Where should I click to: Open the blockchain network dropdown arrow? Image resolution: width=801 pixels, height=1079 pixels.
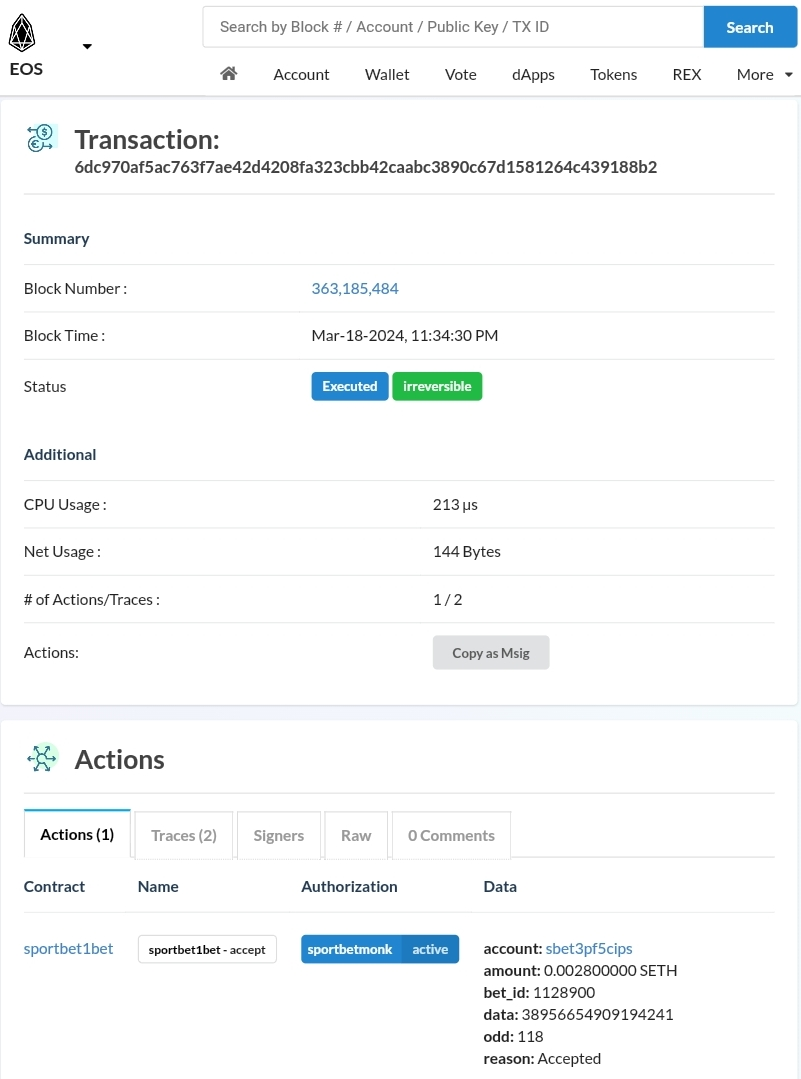coord(87,46)
